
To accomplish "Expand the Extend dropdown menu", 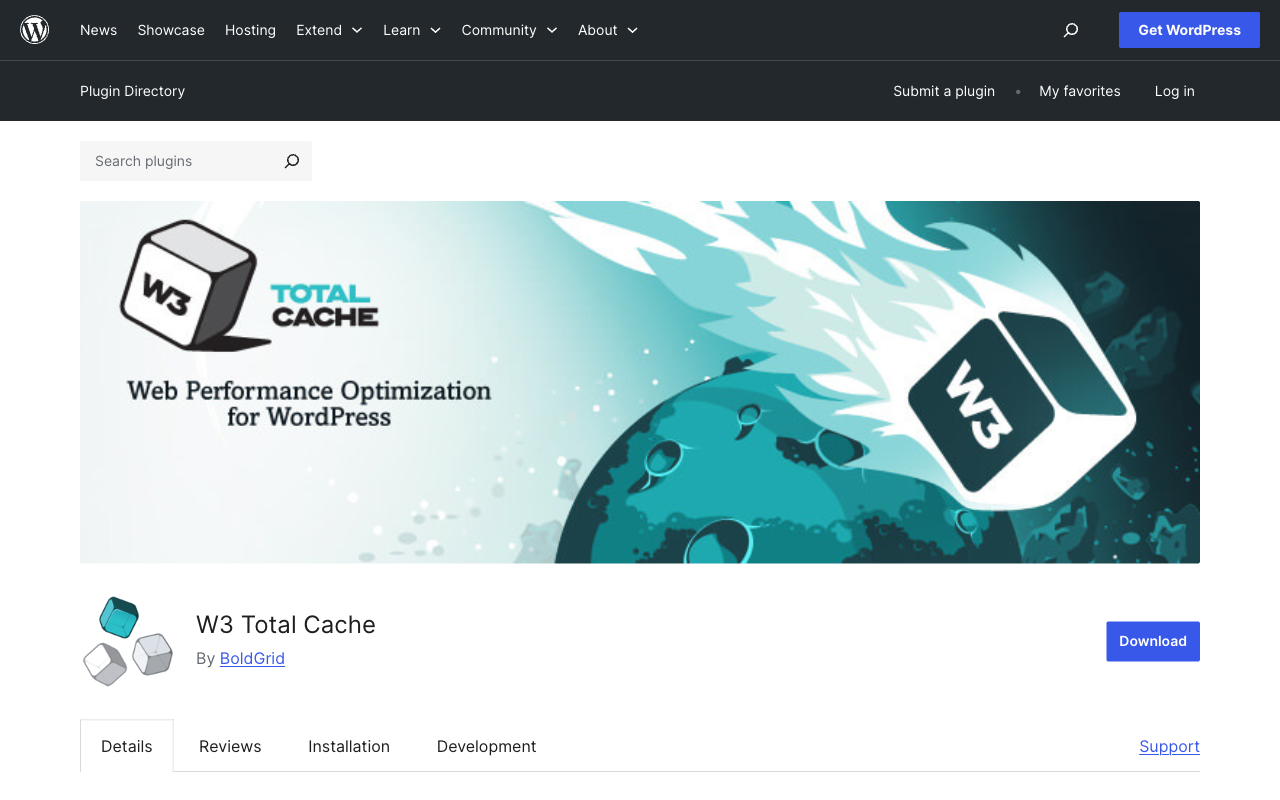I will [x=329, y=30].
